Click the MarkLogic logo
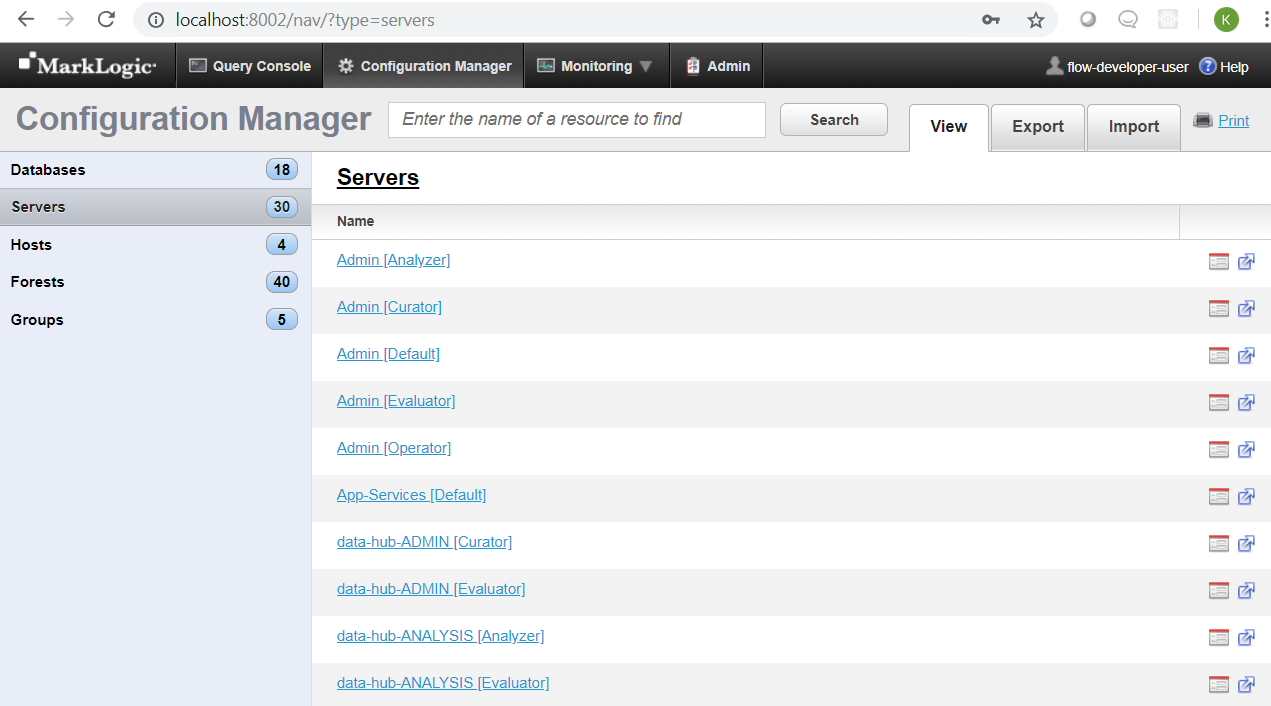1271x706 pixels. [x=88, y=66]
